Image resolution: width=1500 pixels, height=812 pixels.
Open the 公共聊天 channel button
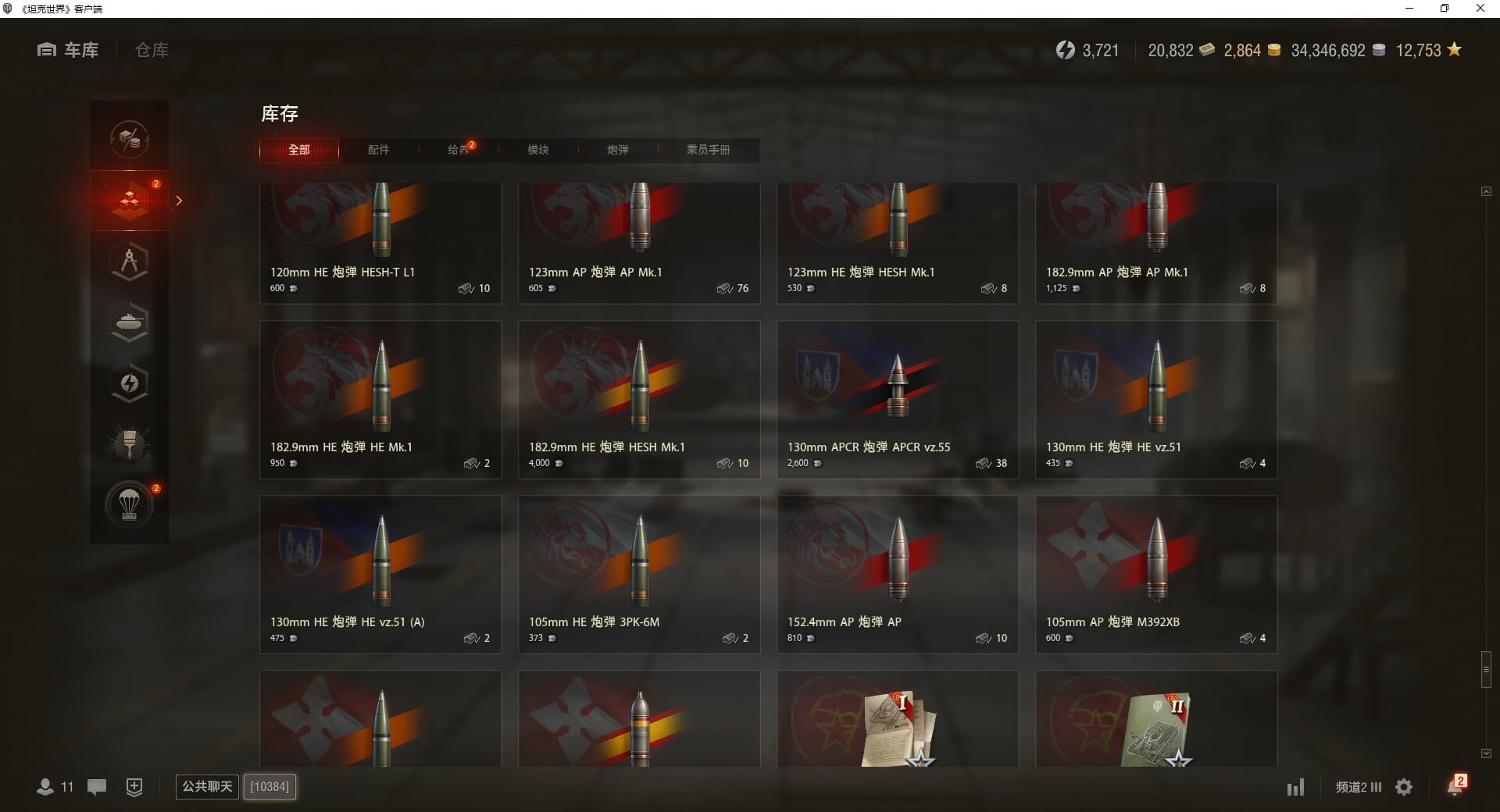point(207,786)
